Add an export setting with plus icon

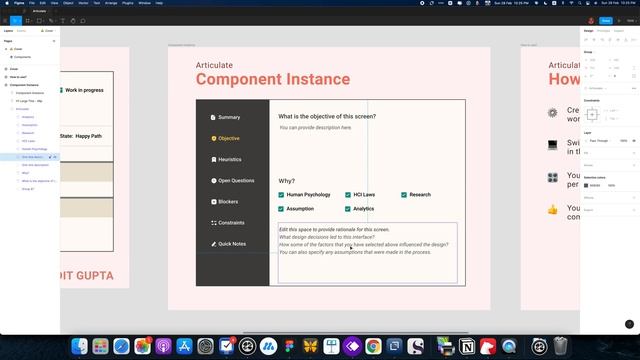point(634,210)
